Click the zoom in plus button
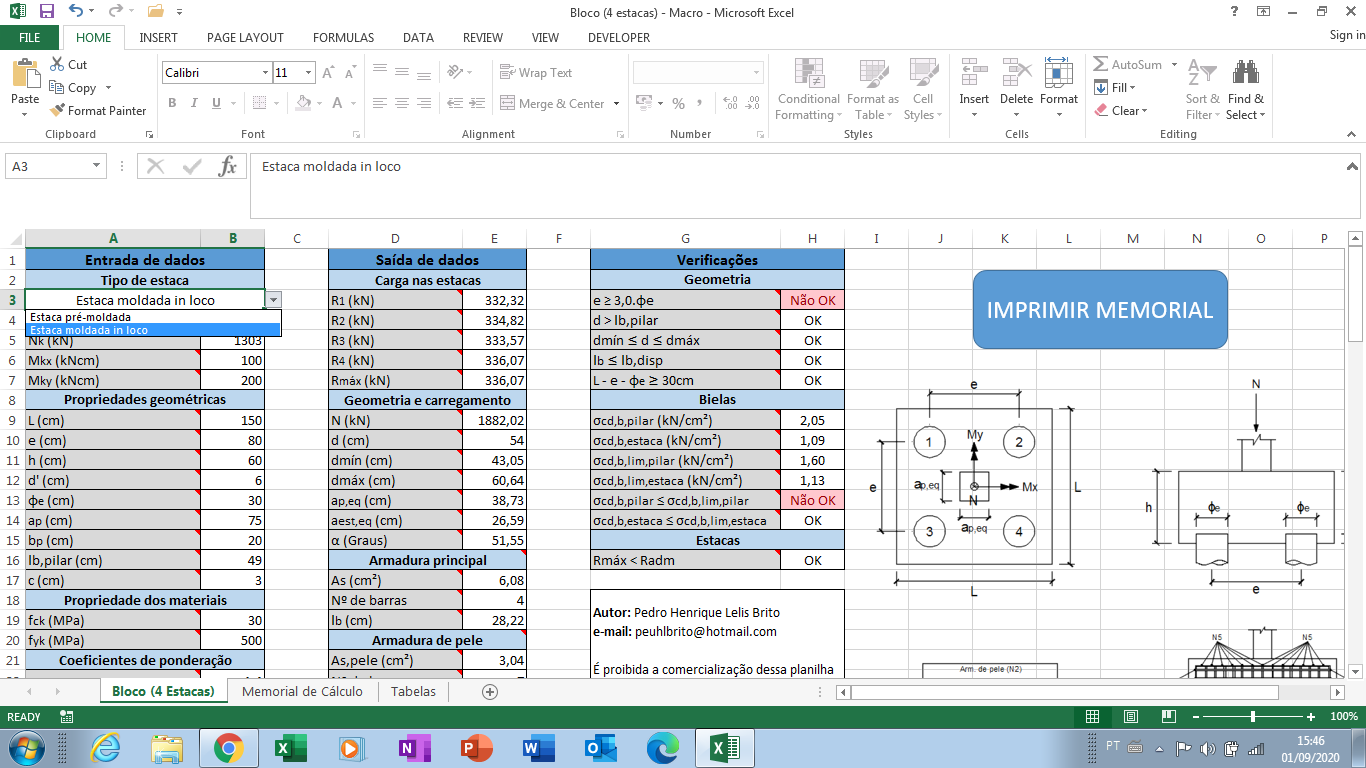 [x=1311, y=717]
